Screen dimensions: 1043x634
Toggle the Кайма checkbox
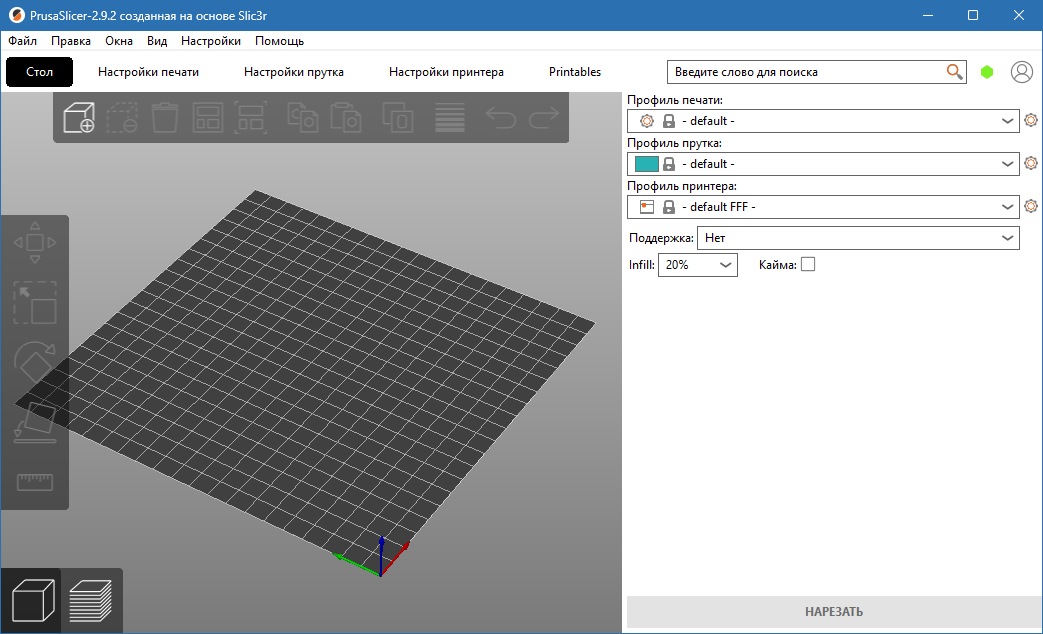[x=808, y=265]
